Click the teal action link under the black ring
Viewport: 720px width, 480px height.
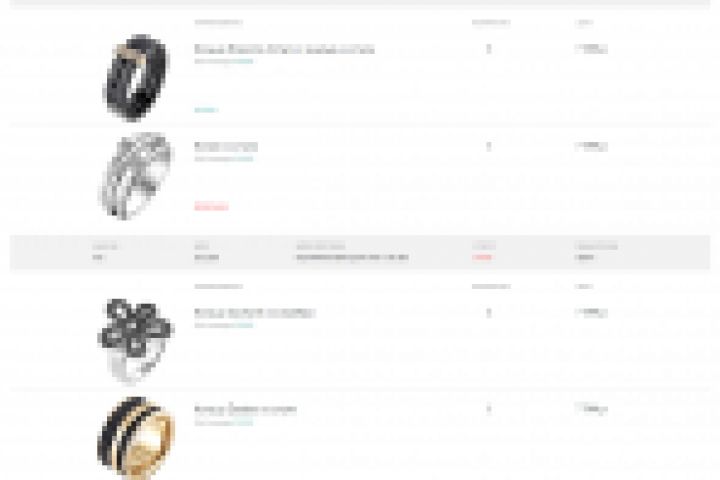[206, 110]
